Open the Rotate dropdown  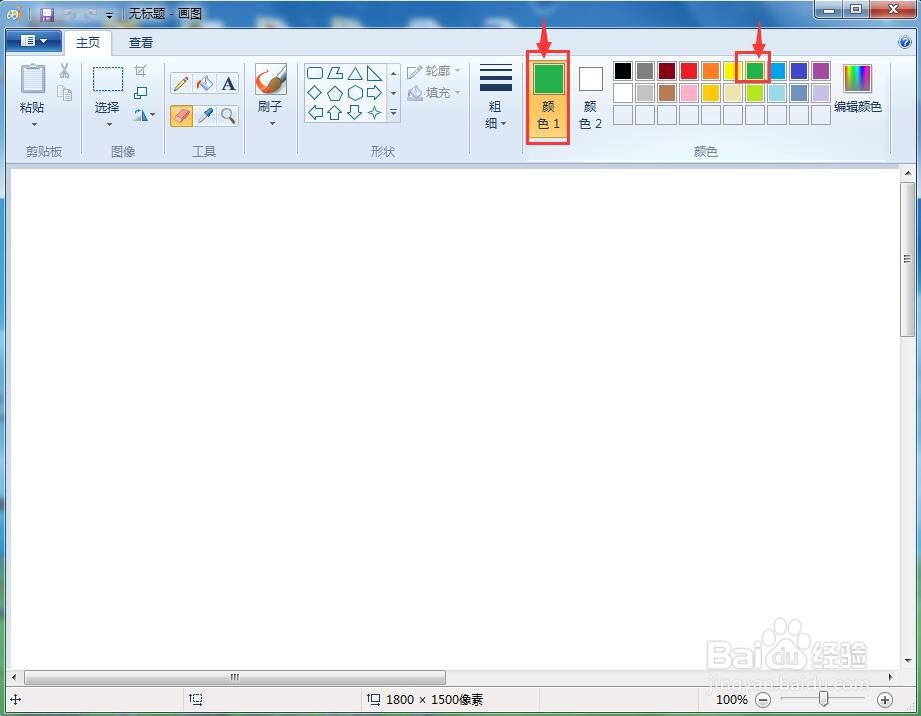(143, 115)
